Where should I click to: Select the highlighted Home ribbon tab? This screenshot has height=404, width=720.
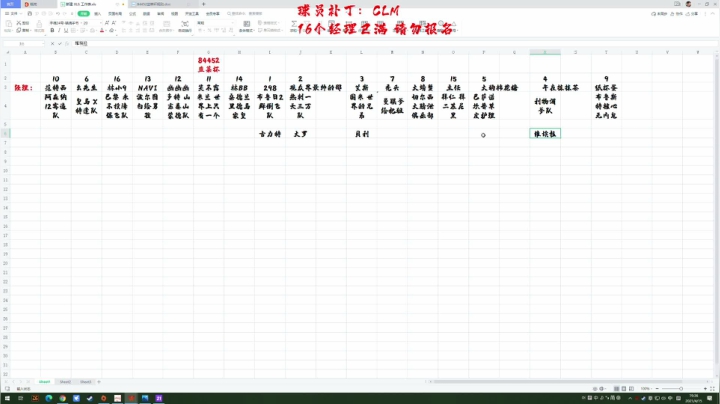pos(84,14)
